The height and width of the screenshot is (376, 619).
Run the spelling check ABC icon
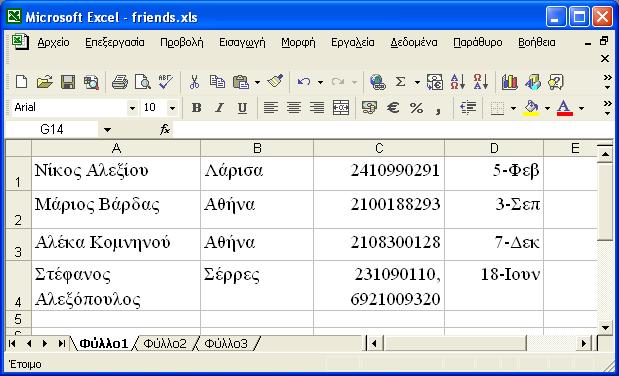pos(165,82)
